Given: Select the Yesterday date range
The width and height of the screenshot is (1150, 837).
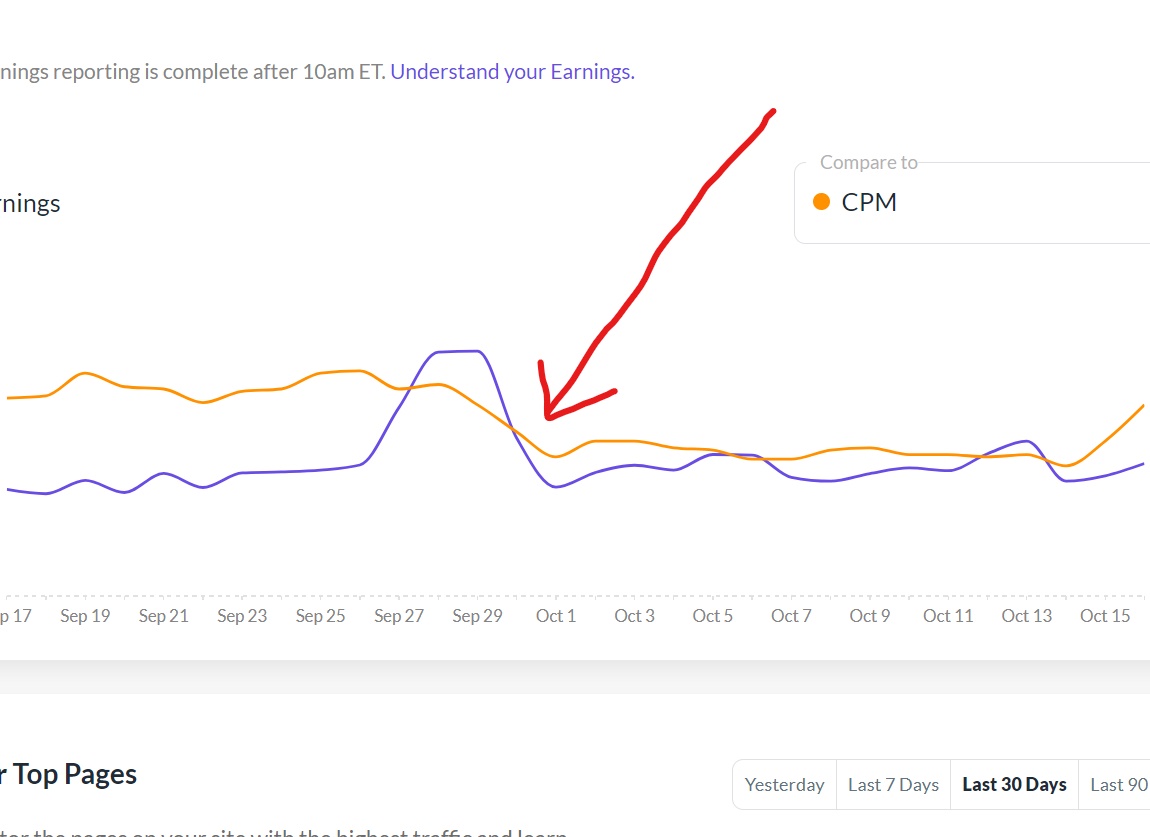Looking at the screenshot, I should pos(785,785).
